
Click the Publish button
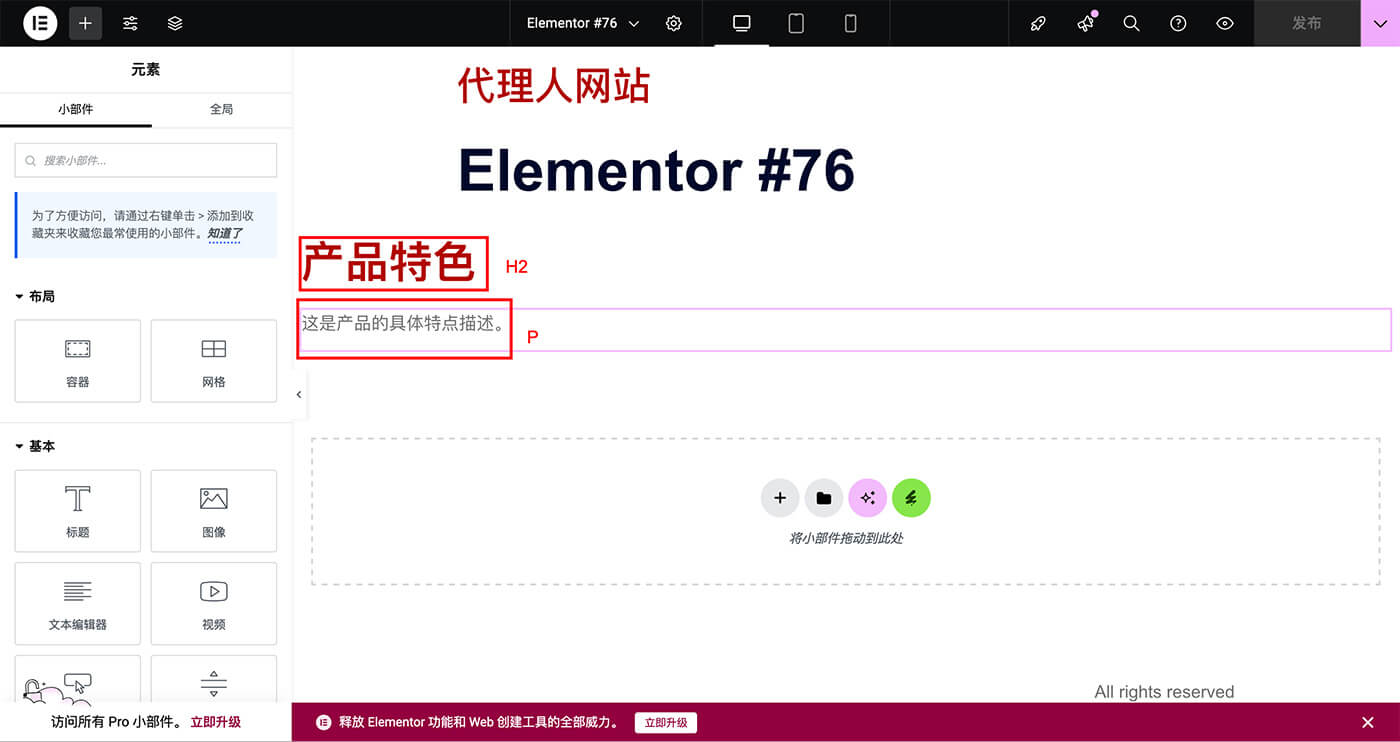click(1307, 23)
